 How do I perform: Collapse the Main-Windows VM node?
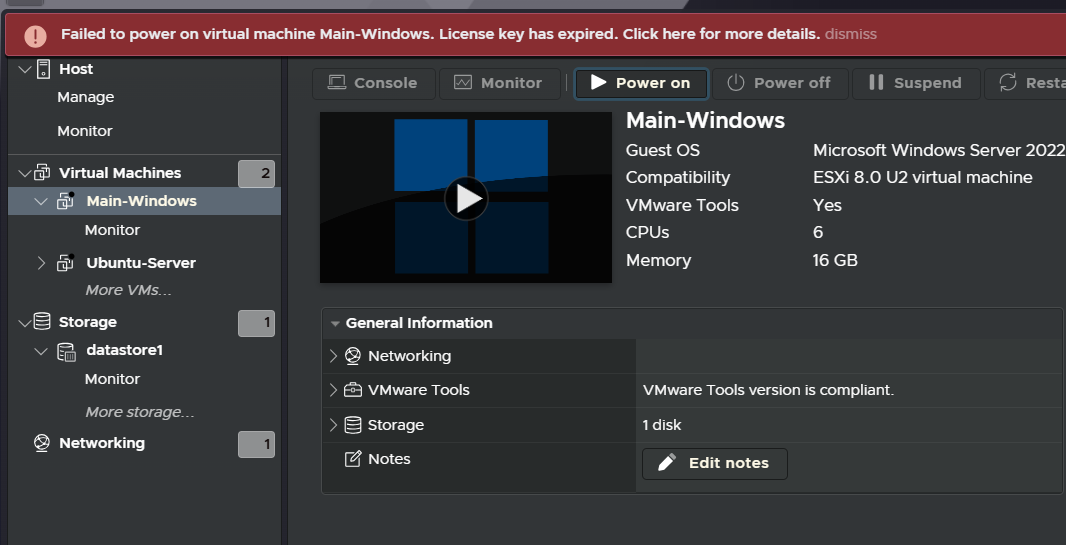coord(41,202)
